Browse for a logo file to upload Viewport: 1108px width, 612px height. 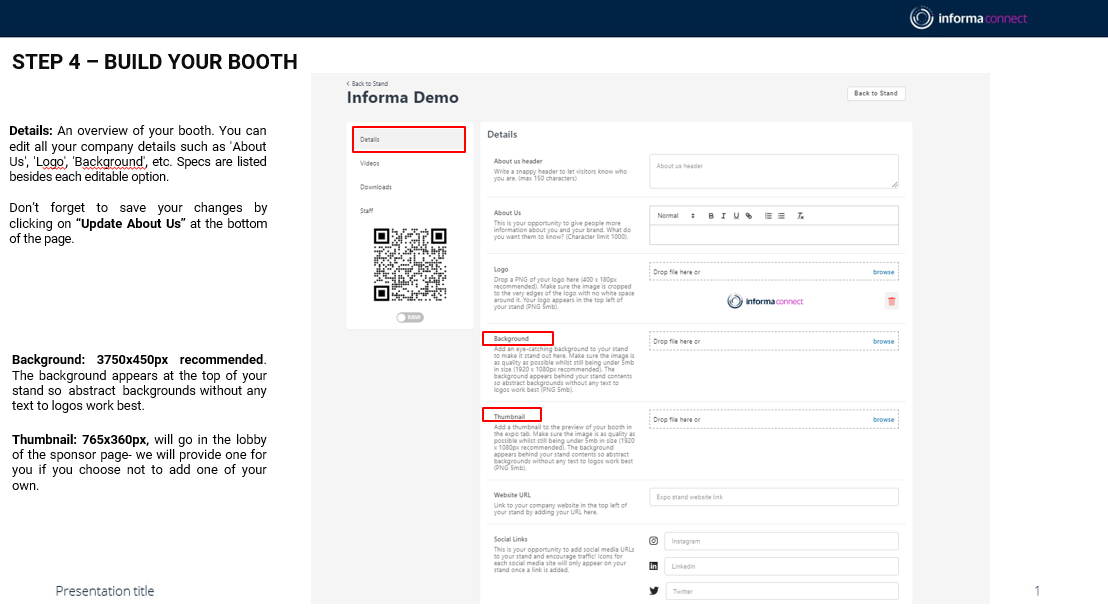[x=883, y=272]
